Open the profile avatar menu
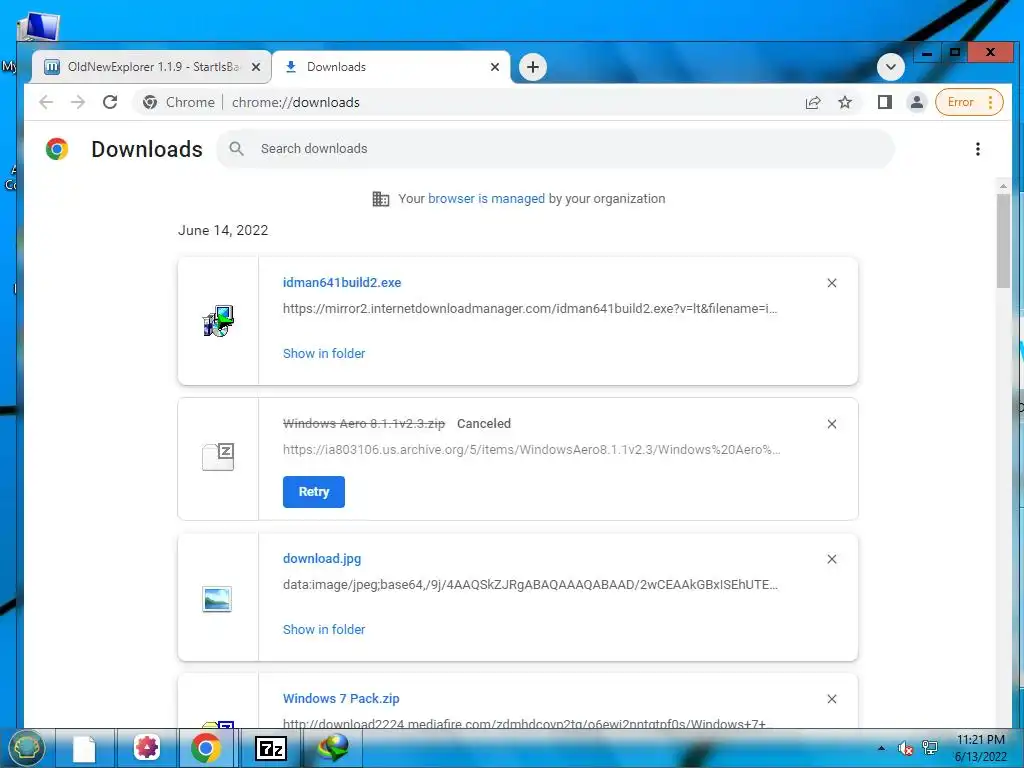 (x=917, y=103)
